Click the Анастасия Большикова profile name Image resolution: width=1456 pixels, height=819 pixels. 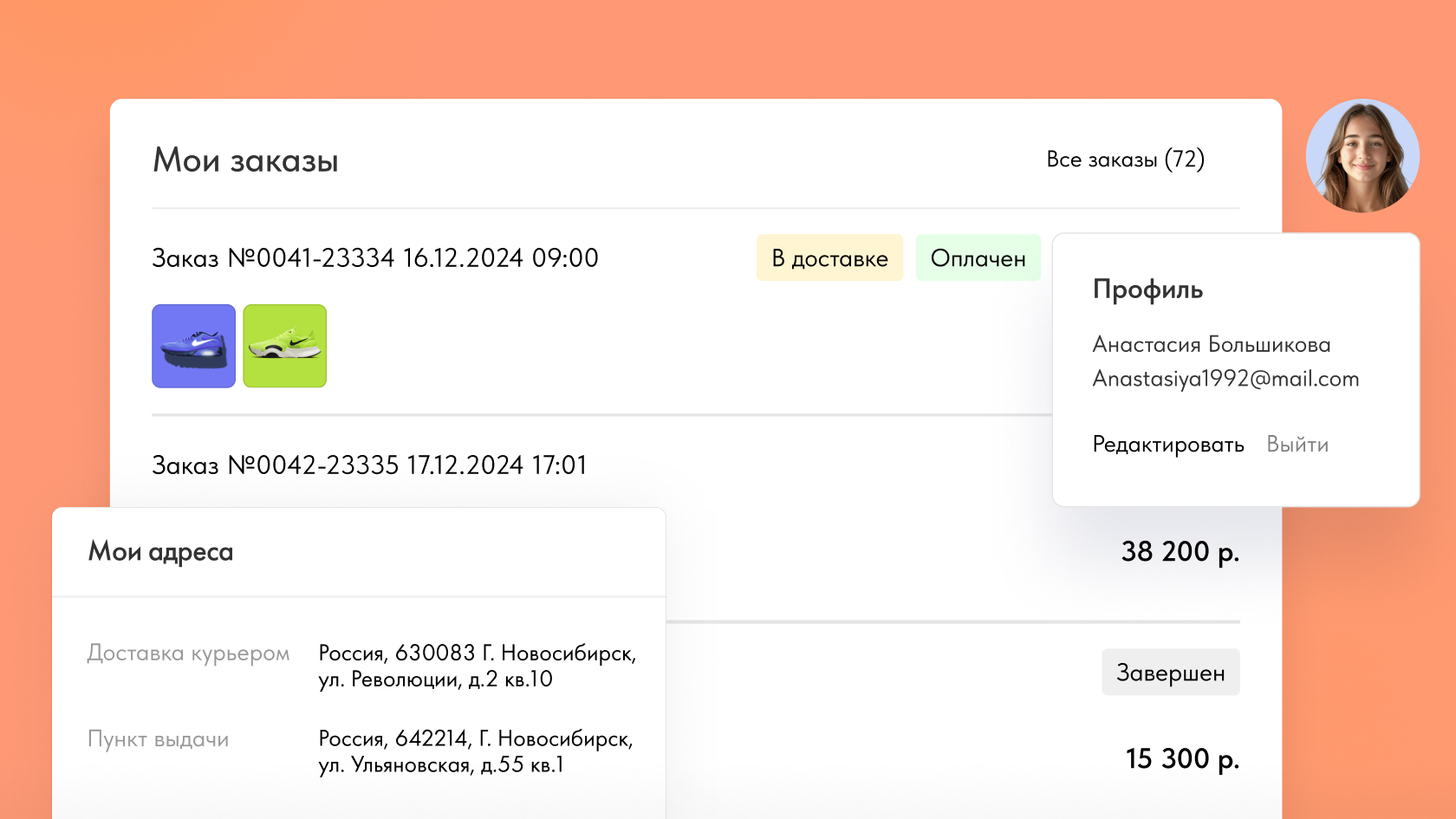1211,345
